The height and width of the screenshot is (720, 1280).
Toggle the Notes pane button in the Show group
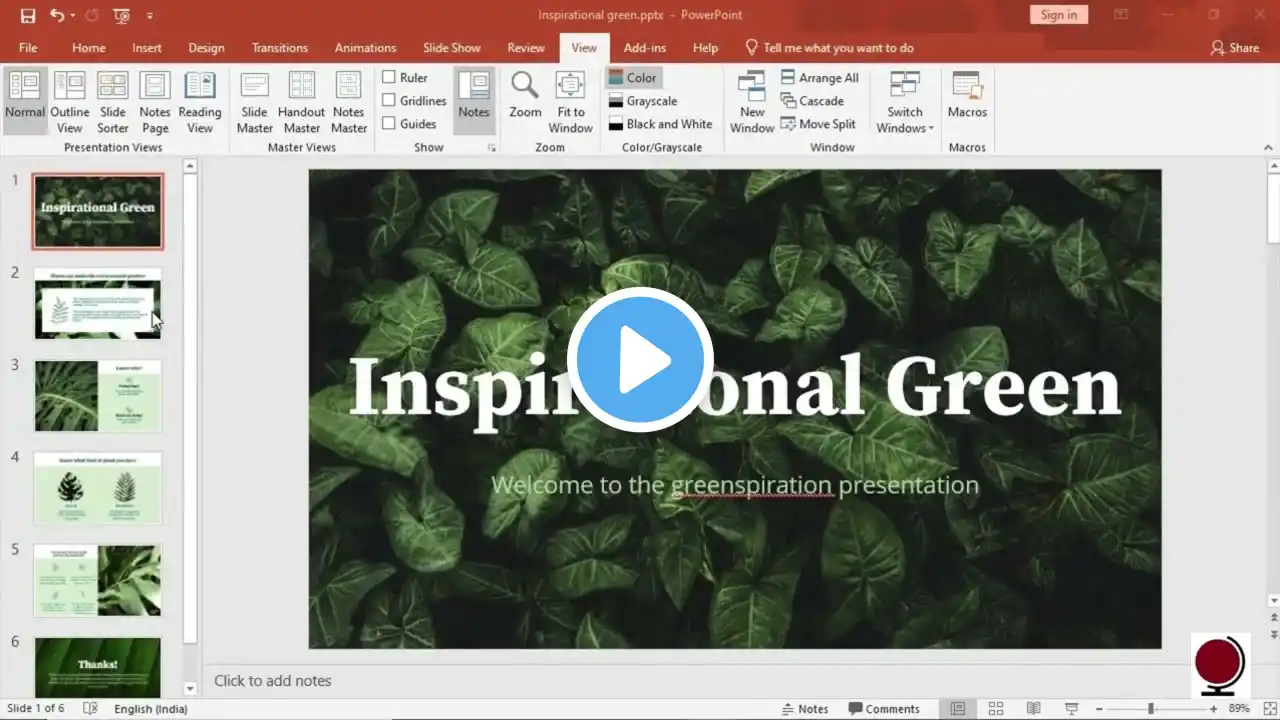[x=474, y=100]
